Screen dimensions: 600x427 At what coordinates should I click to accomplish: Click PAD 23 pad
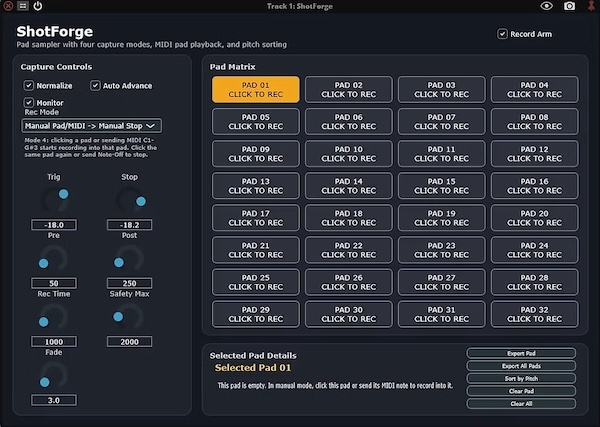(x=442, y=250)
